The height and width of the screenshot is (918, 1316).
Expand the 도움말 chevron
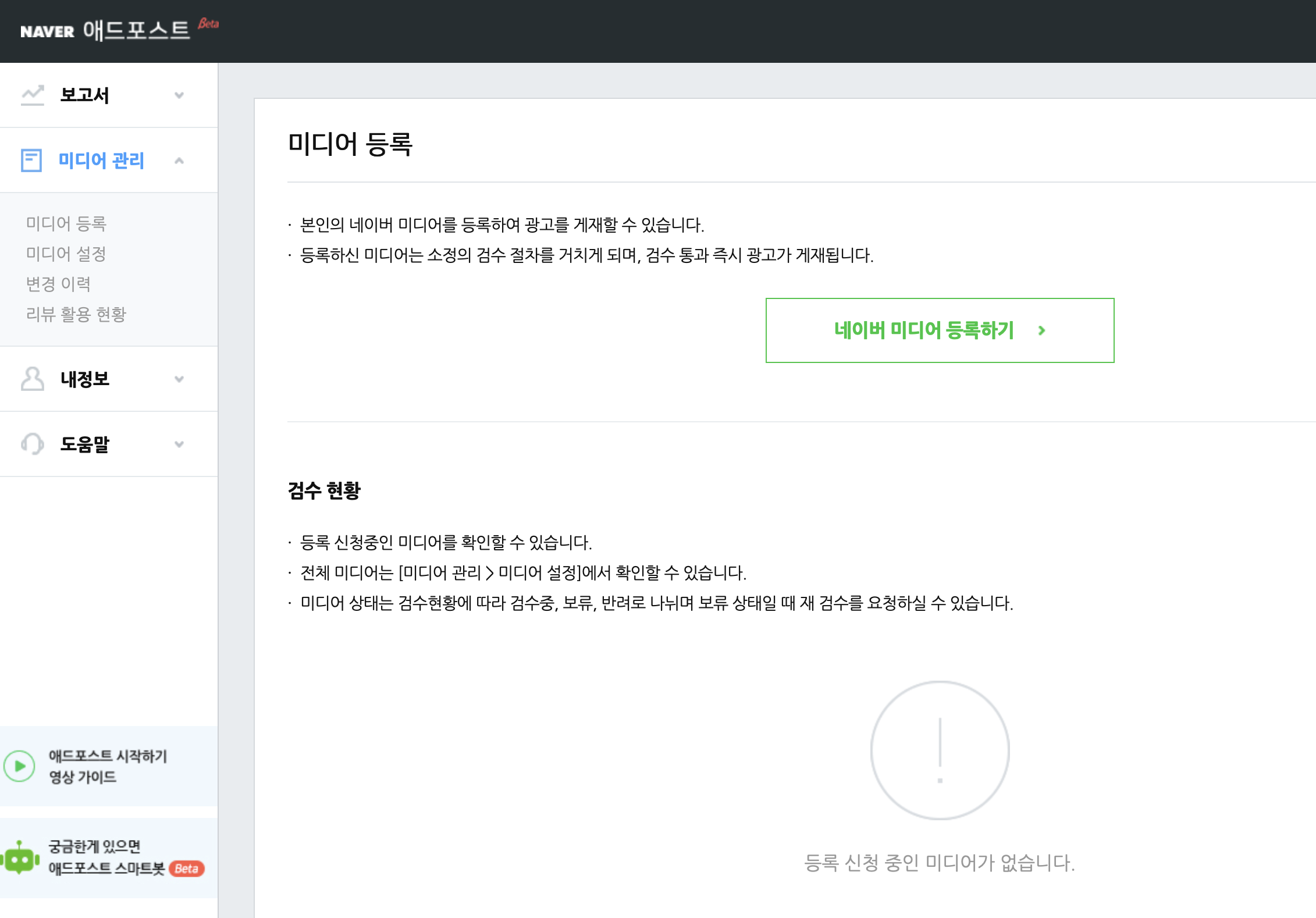179,444
